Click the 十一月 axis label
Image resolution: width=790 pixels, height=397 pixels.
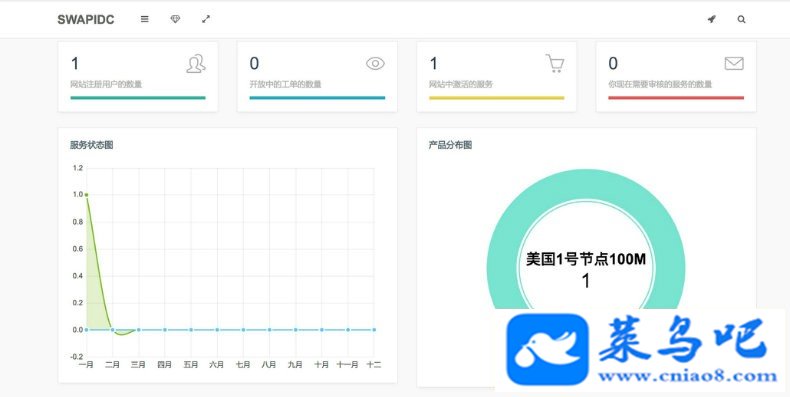(348, 364)
